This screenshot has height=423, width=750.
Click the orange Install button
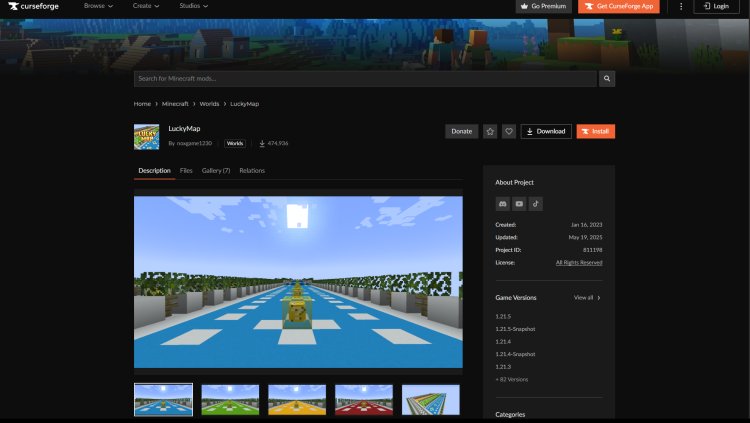(596, 131)
